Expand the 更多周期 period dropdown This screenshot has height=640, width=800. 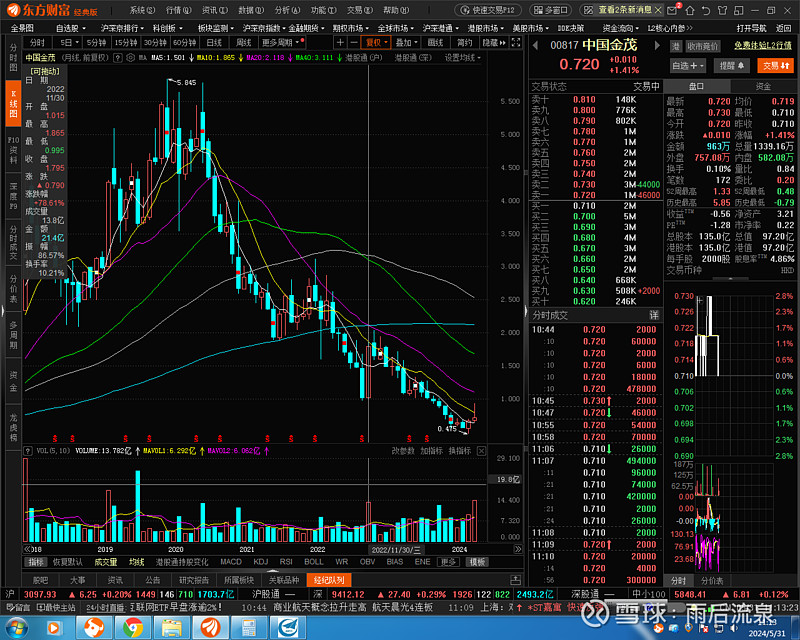click(280, 43)
